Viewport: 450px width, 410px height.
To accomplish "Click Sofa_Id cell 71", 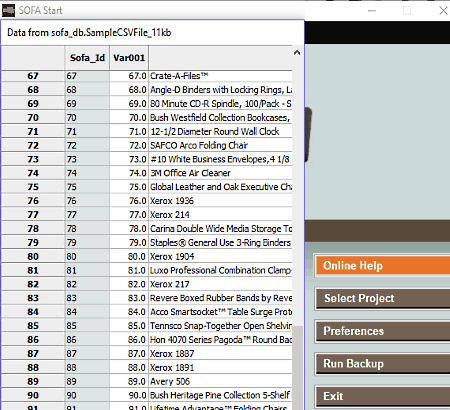I will tap(87, 132).
